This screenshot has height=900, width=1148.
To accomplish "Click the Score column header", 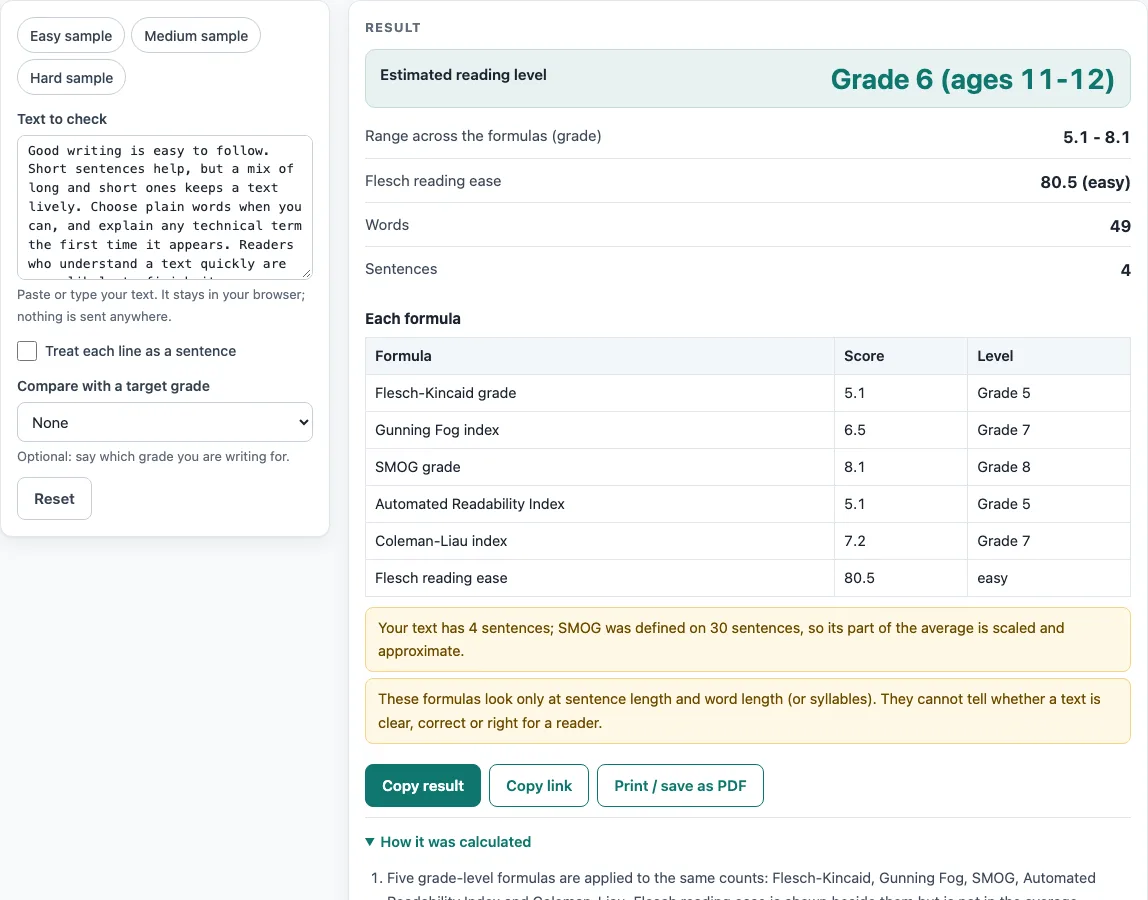I will point(901,356).
